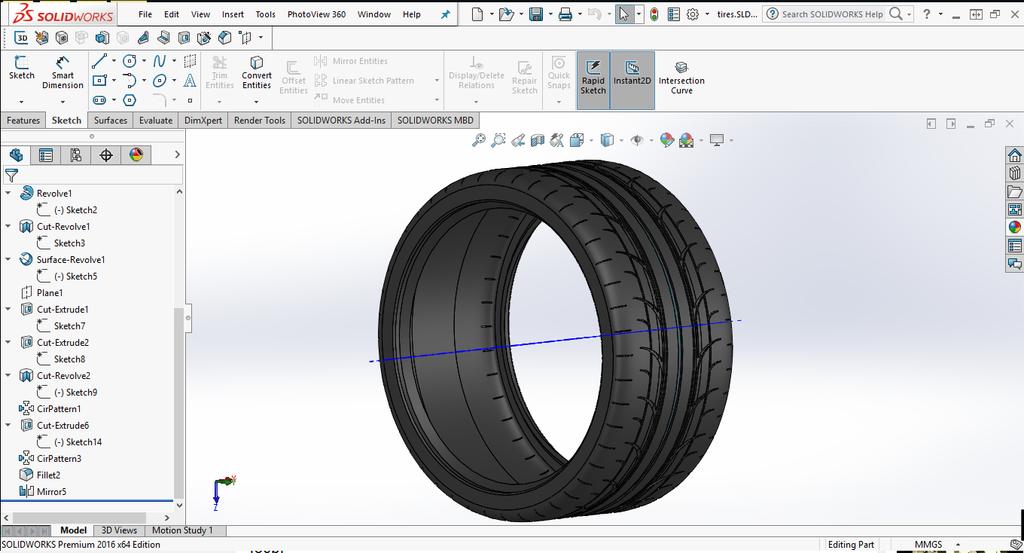Screen dimensions: 1024x553
Task: Open the ConfigurationManager tab
Action: 76,155
